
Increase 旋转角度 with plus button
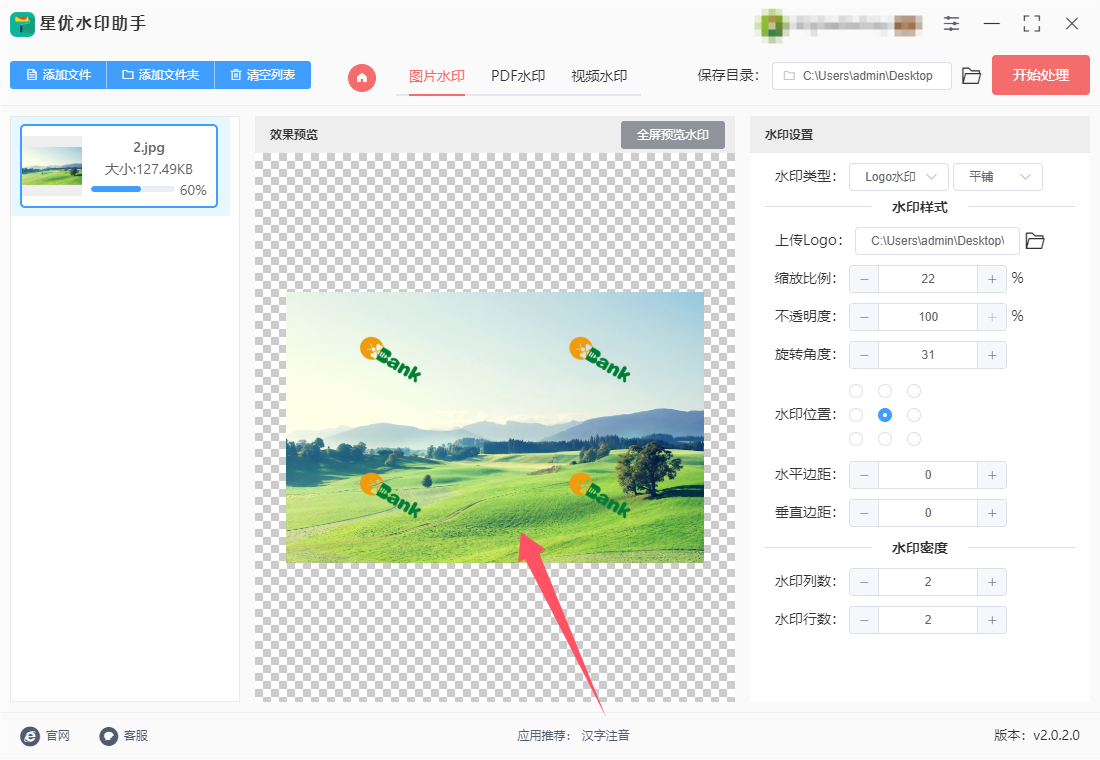pos(992,355)
